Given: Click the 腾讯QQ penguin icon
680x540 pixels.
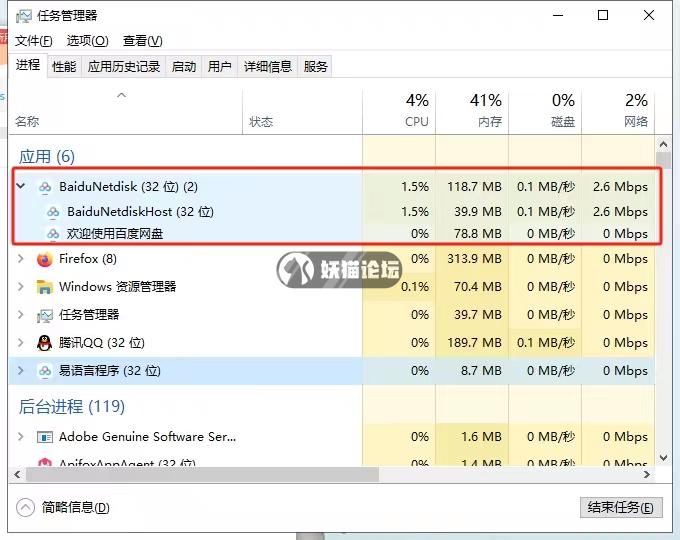Looking at the screenshot, I should 45,343.
